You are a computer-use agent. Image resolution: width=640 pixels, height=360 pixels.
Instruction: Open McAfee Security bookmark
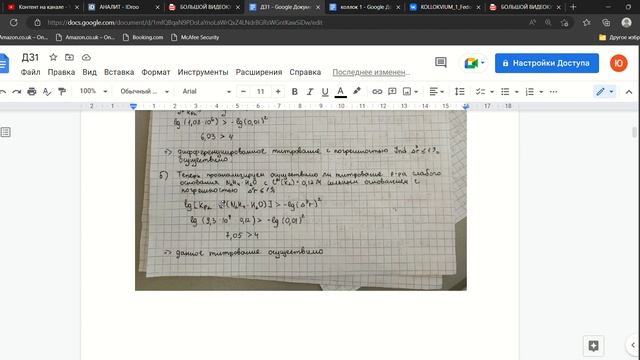pos(195,37)
